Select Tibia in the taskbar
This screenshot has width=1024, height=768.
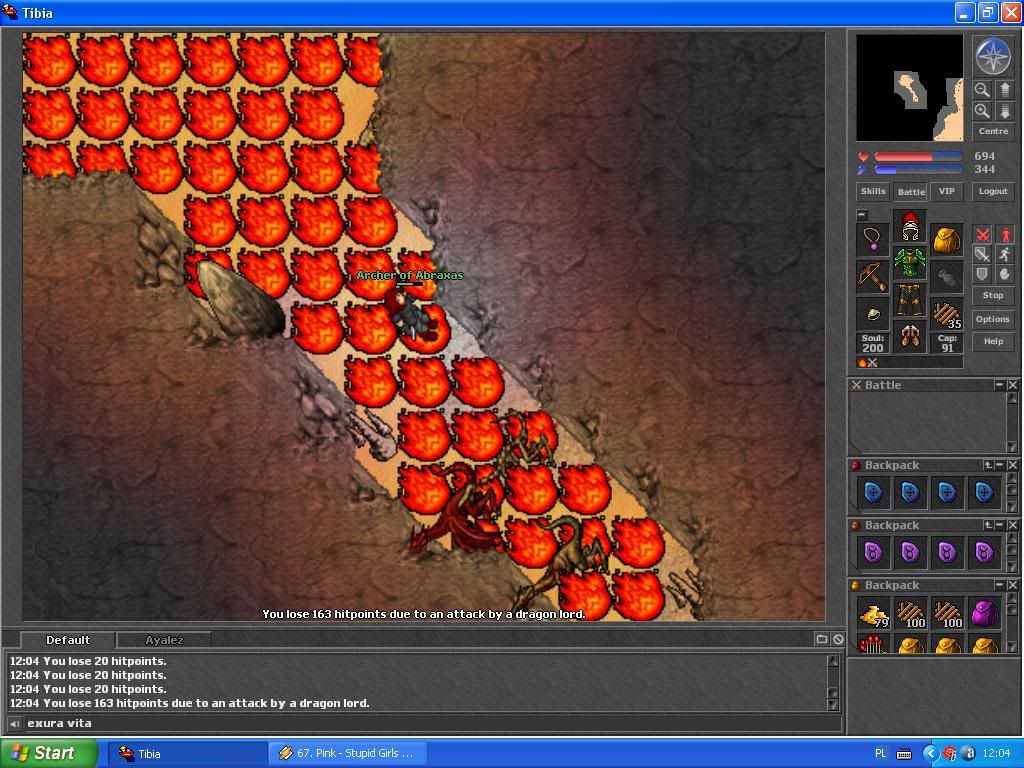(186, 754)
